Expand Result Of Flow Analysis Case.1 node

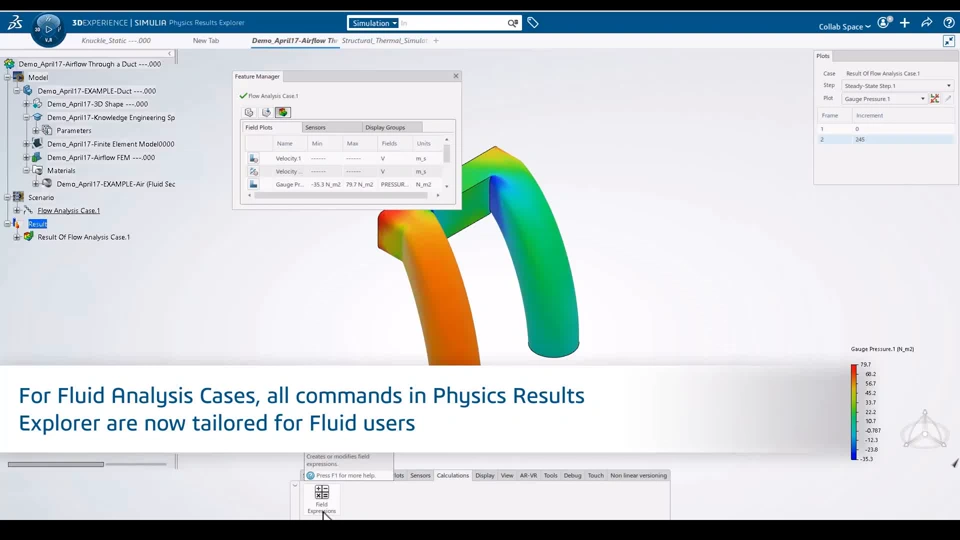click(x=17, y=237)
